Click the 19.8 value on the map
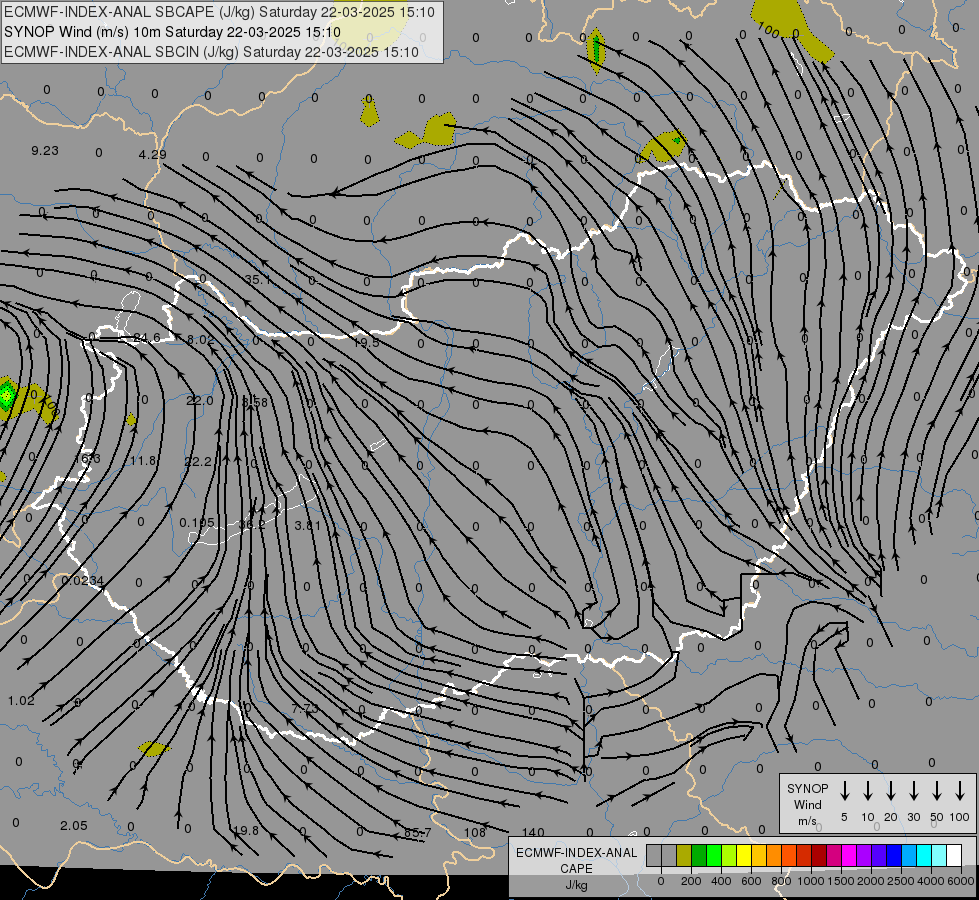 [x=245, y=831]
